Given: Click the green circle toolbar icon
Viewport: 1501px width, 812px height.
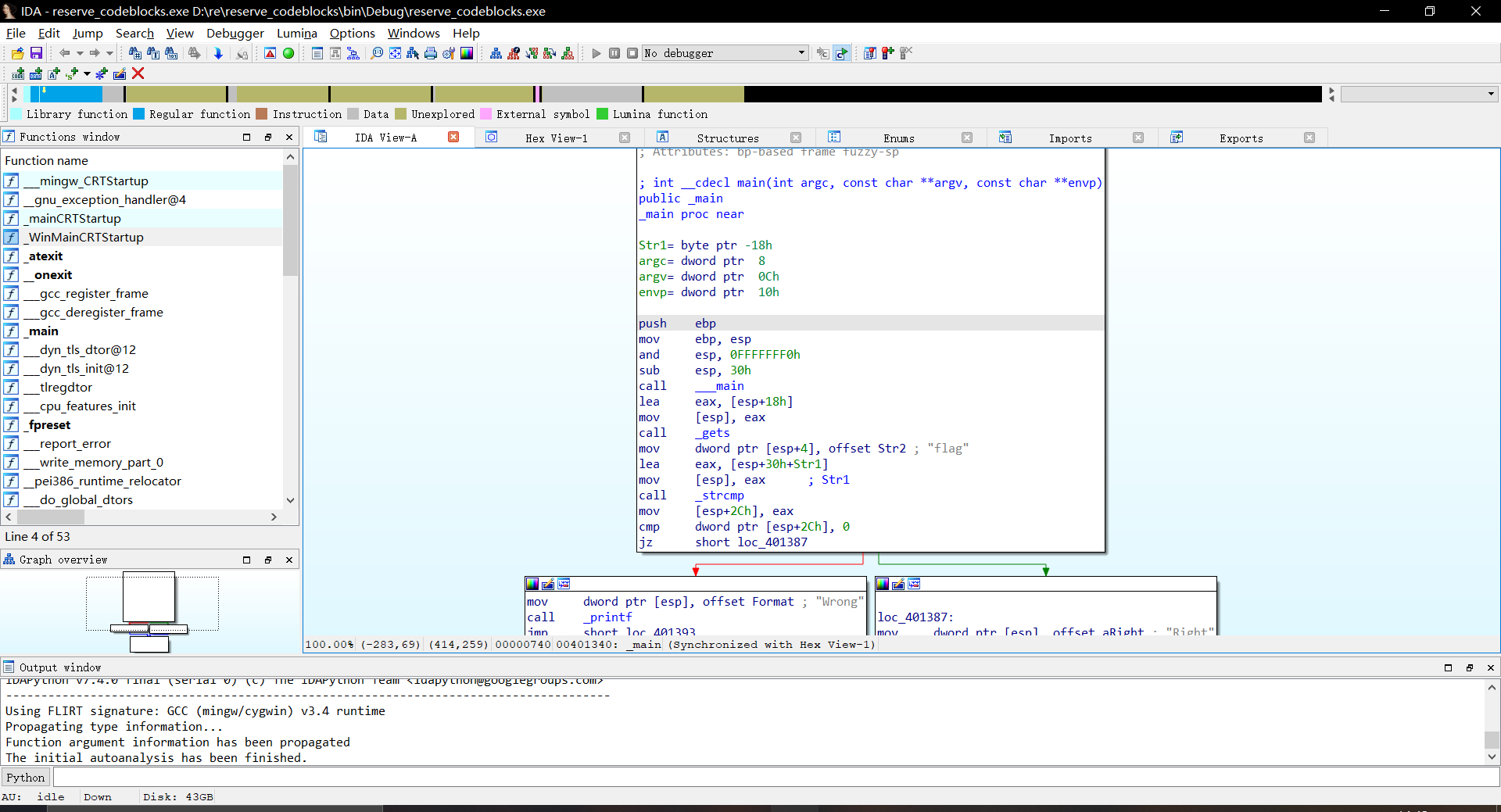Looking at the screenshot, I should point(288,53).
